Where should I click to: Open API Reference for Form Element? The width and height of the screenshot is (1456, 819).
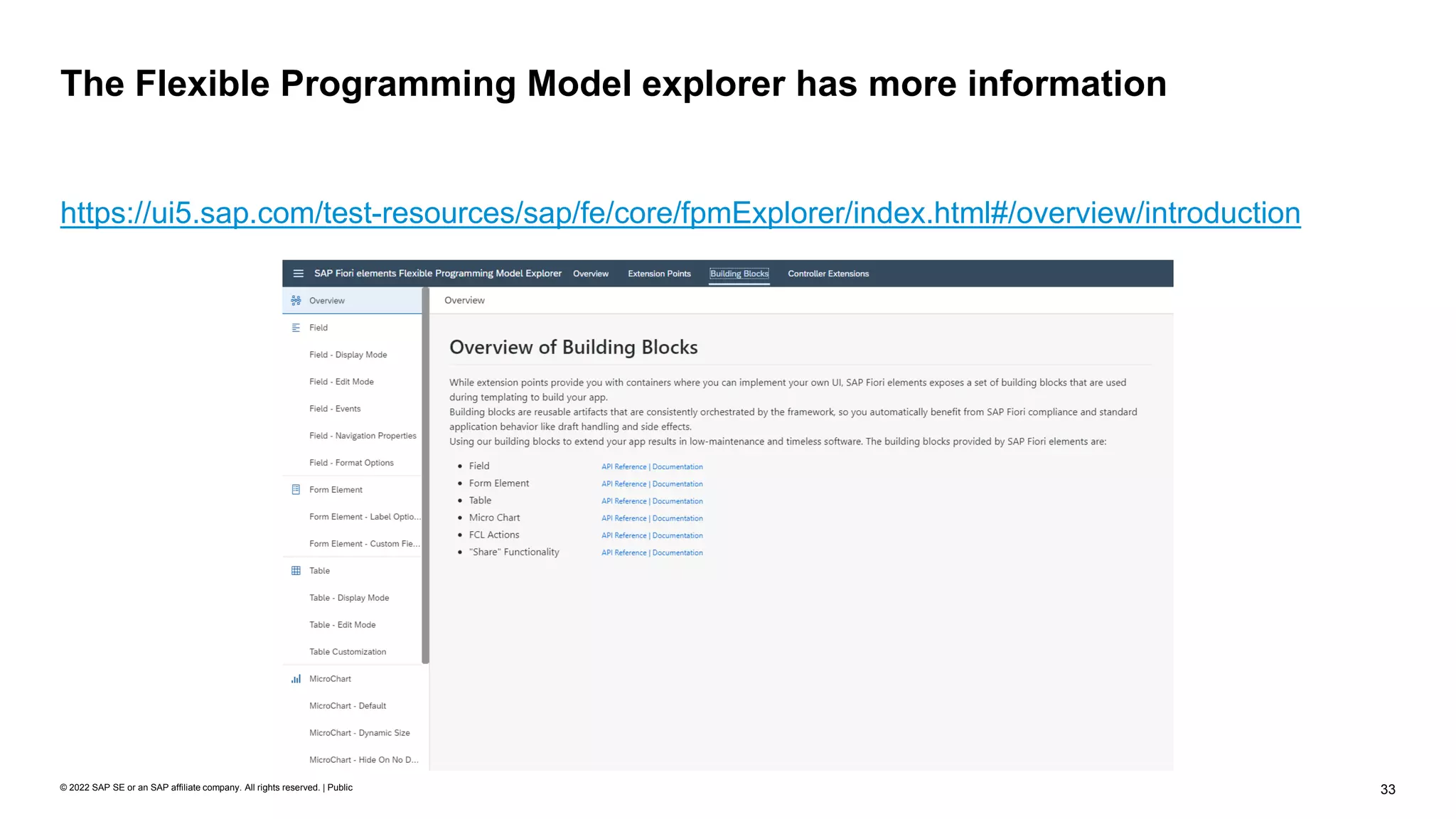624,484
